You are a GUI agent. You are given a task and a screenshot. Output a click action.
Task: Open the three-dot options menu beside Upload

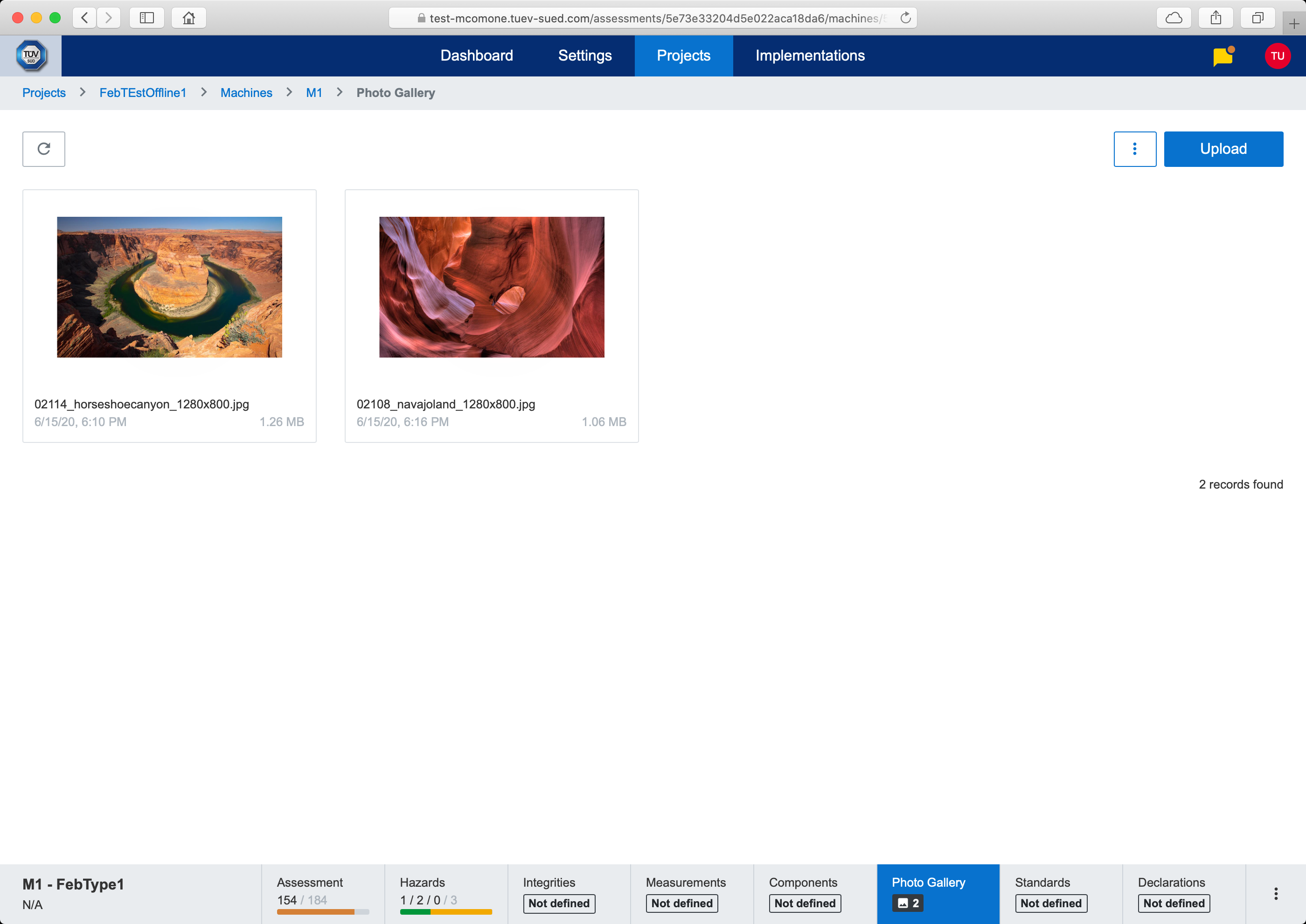(x=1134, y=149)
